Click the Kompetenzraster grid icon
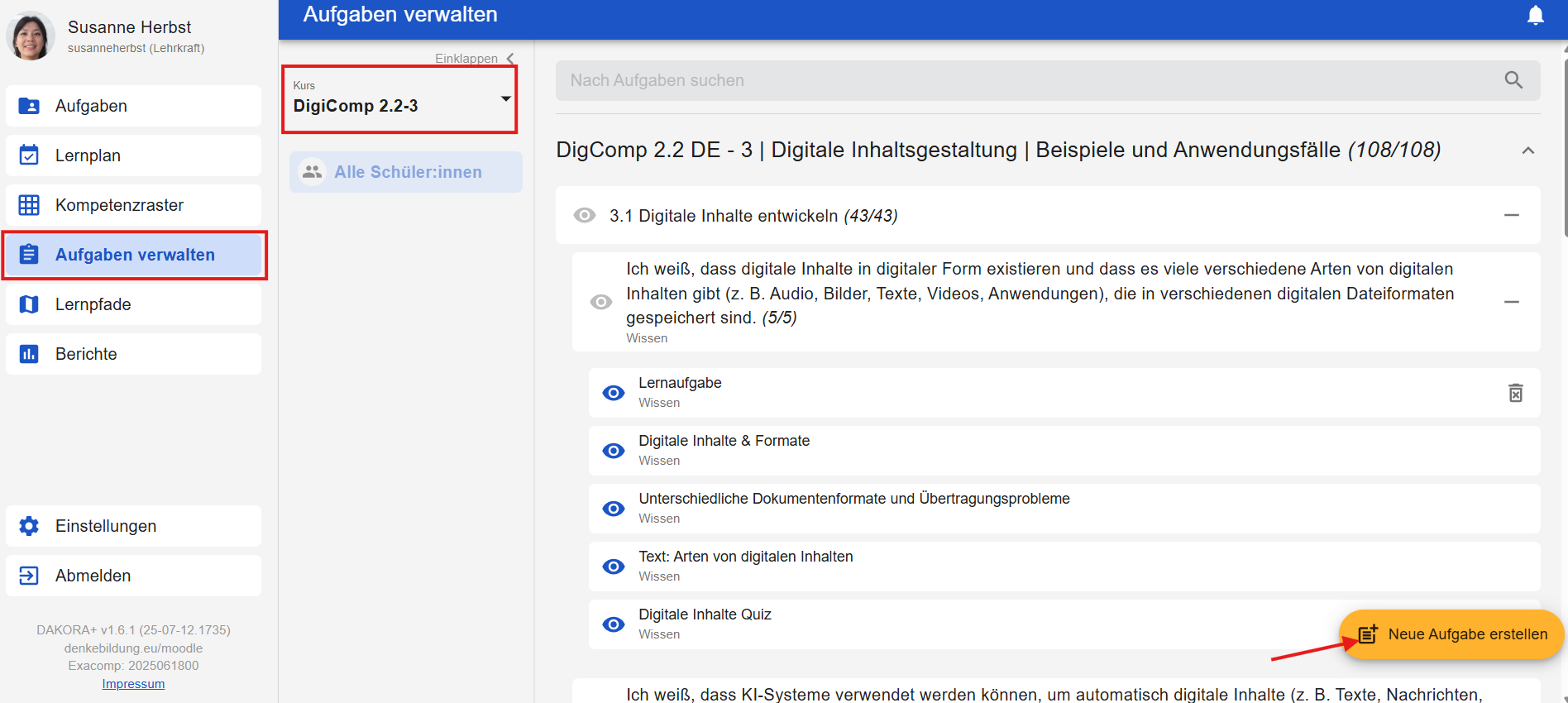 29,205
